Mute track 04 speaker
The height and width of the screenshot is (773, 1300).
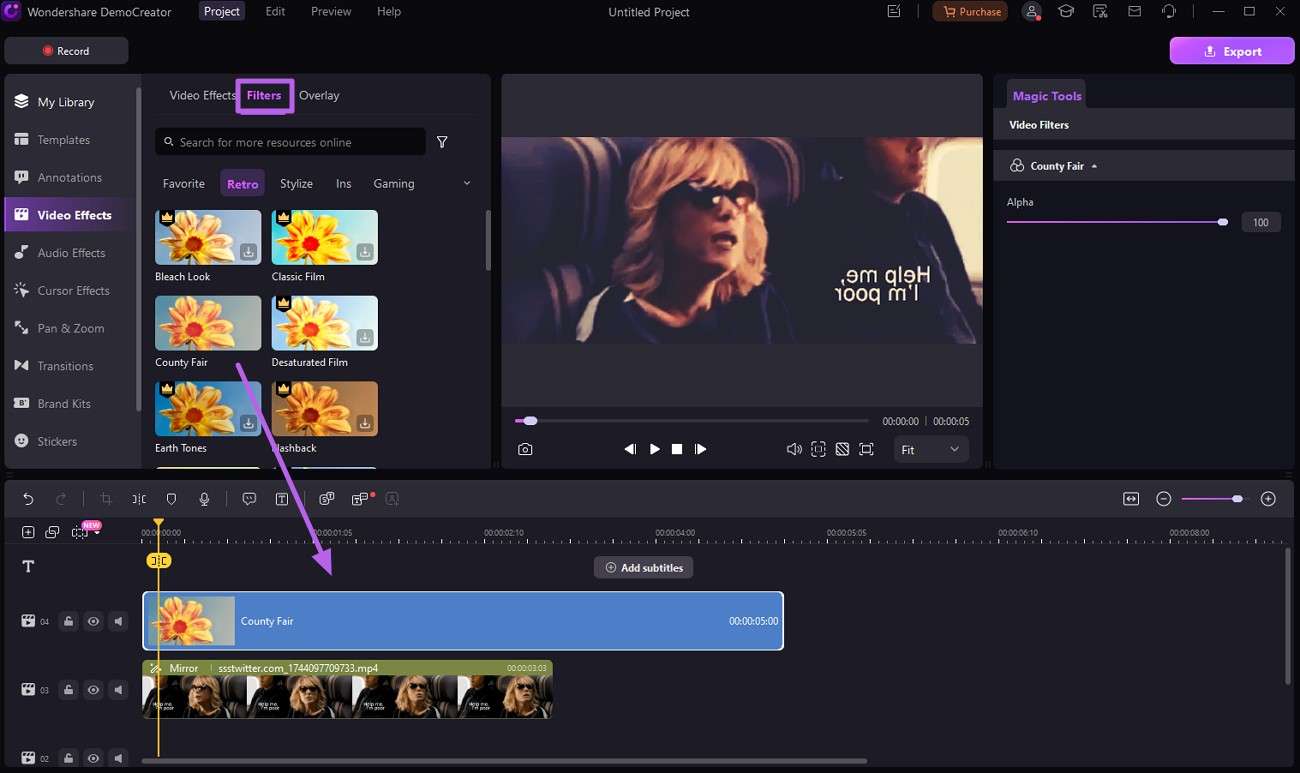[118, 621]
